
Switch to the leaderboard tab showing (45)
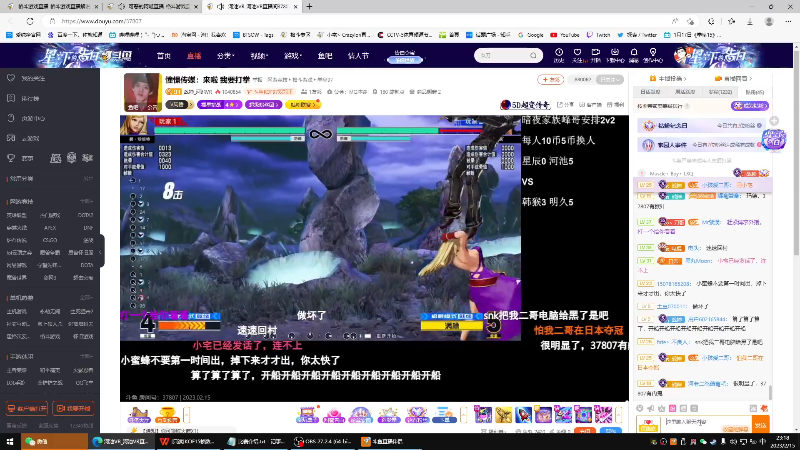(x=754, y=92)
